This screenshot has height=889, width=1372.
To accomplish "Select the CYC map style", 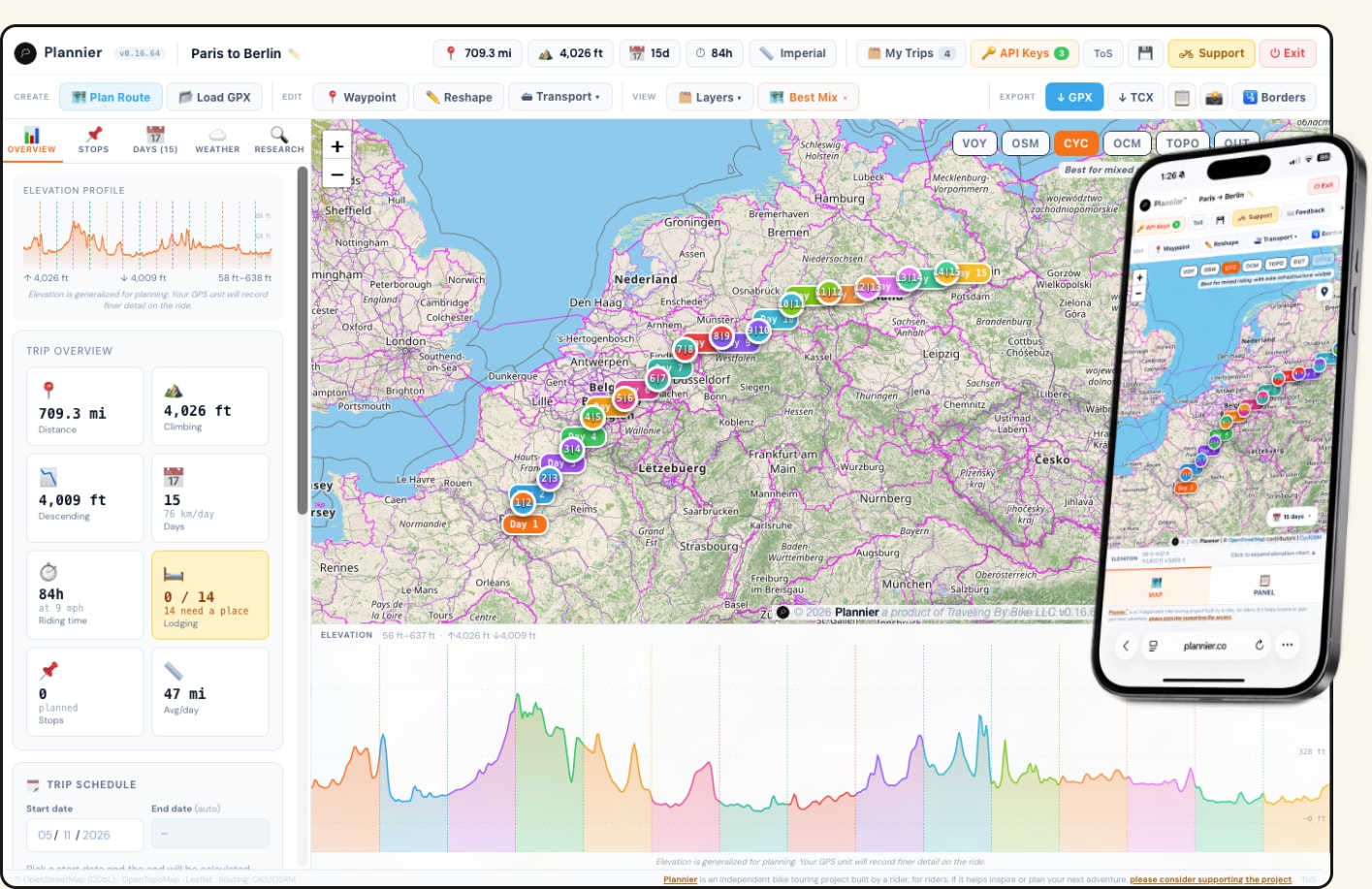I will [1076, 143].
